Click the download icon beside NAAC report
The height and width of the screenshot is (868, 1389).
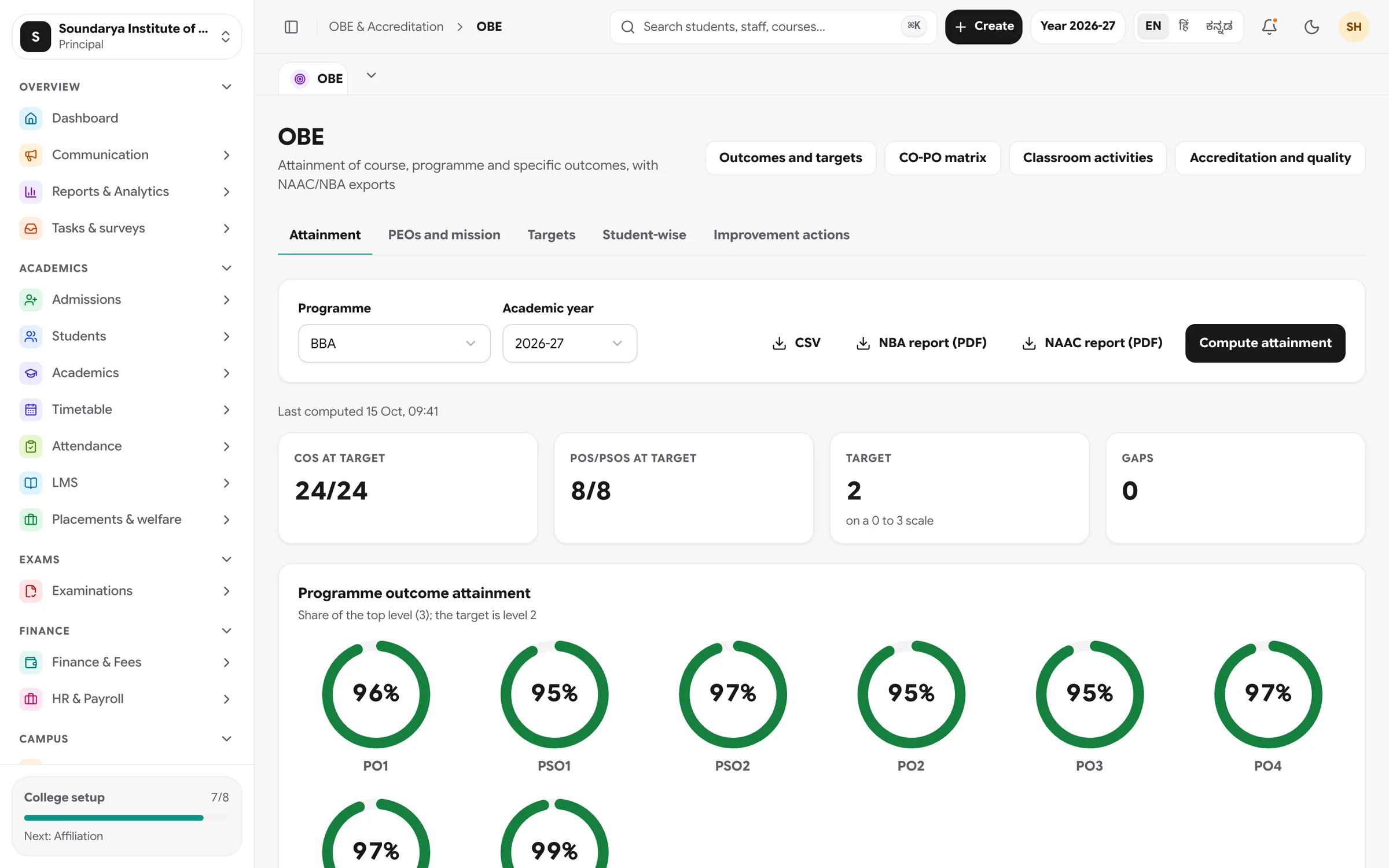tap(1029, 343)
